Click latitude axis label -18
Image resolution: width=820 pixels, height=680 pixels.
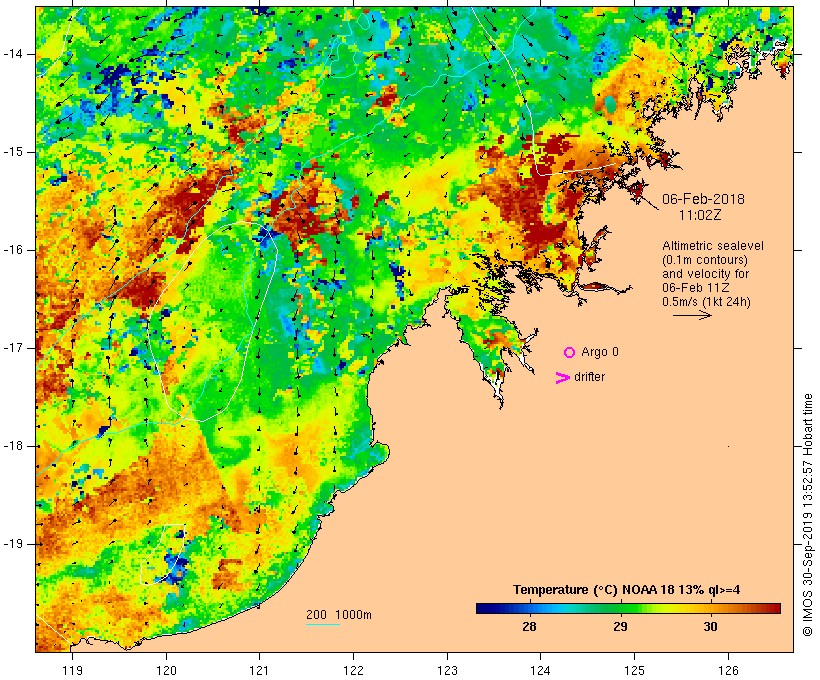point(13,446)
